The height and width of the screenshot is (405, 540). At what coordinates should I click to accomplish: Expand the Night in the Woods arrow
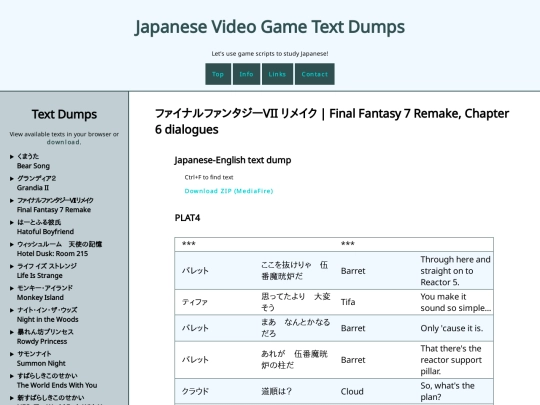click(x=12, y=310)
